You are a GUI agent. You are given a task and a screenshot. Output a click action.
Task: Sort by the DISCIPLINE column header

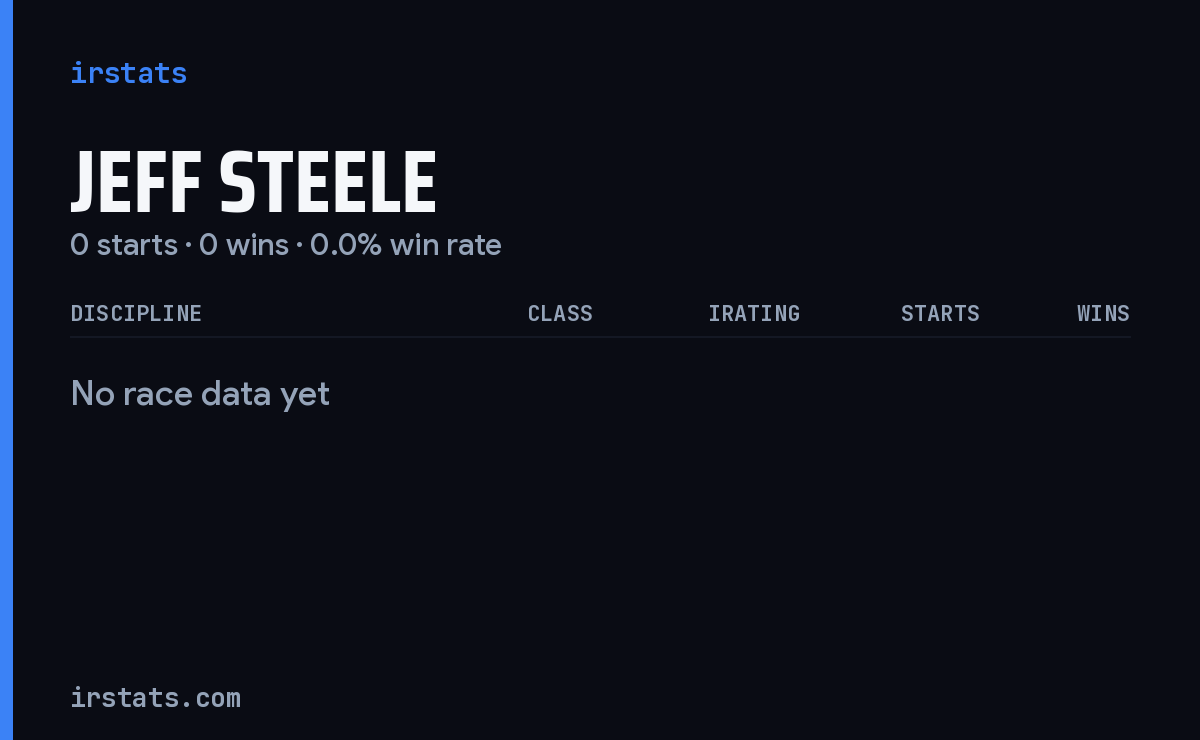[x=136, y=313]
